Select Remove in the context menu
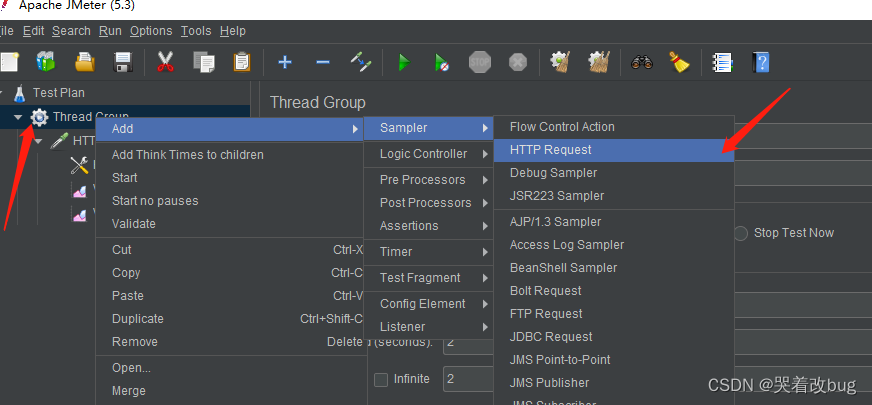 pos(230,342)
